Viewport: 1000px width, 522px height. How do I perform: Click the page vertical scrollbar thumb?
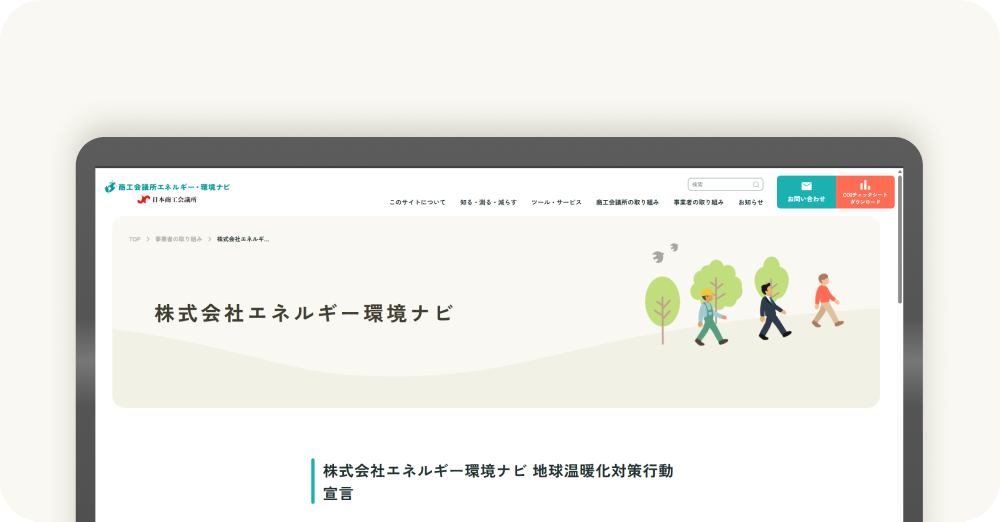[900, 238]
